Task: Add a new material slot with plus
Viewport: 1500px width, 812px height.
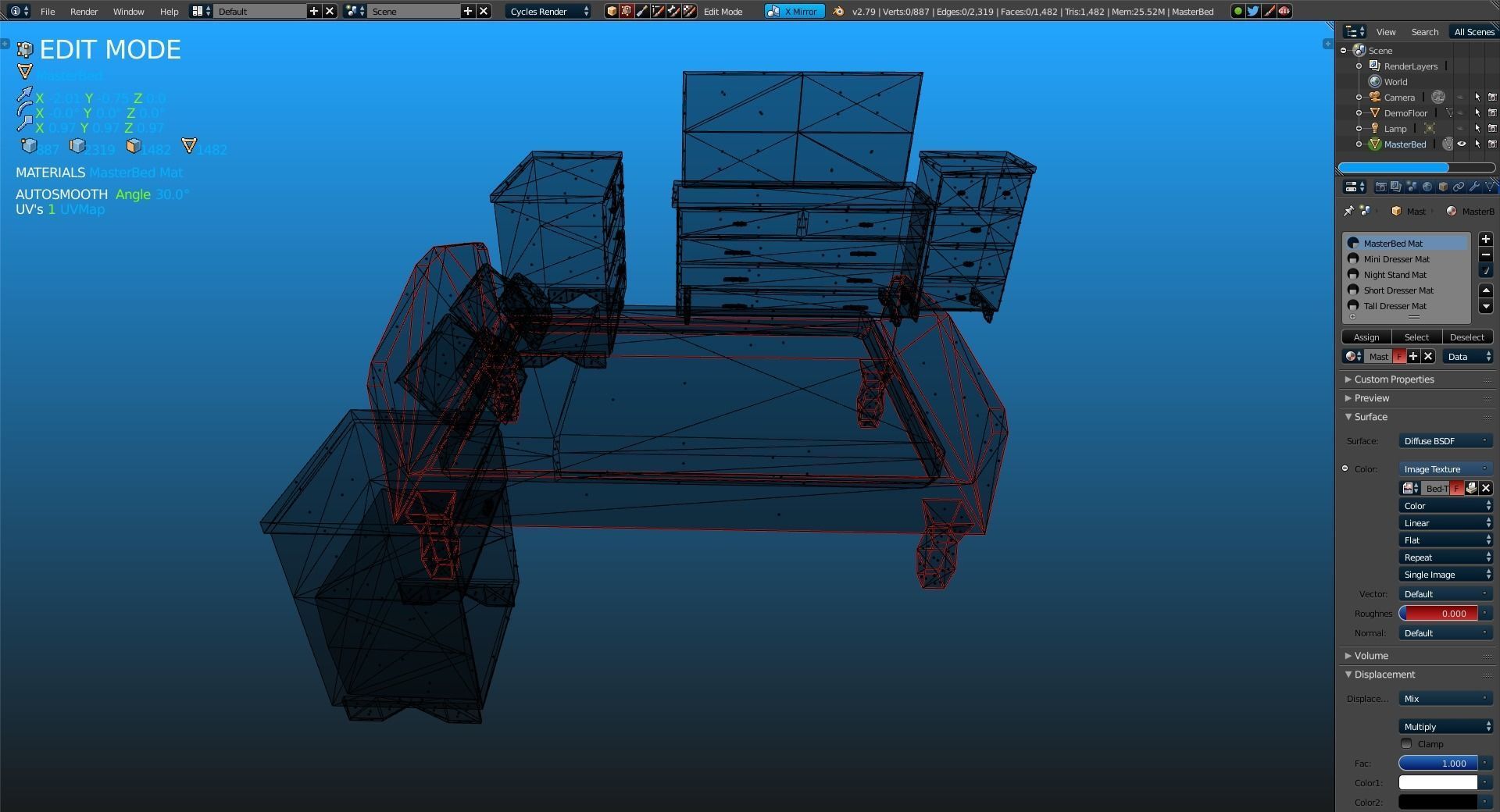Action: pyautogui.click(x=1486, y=240)
